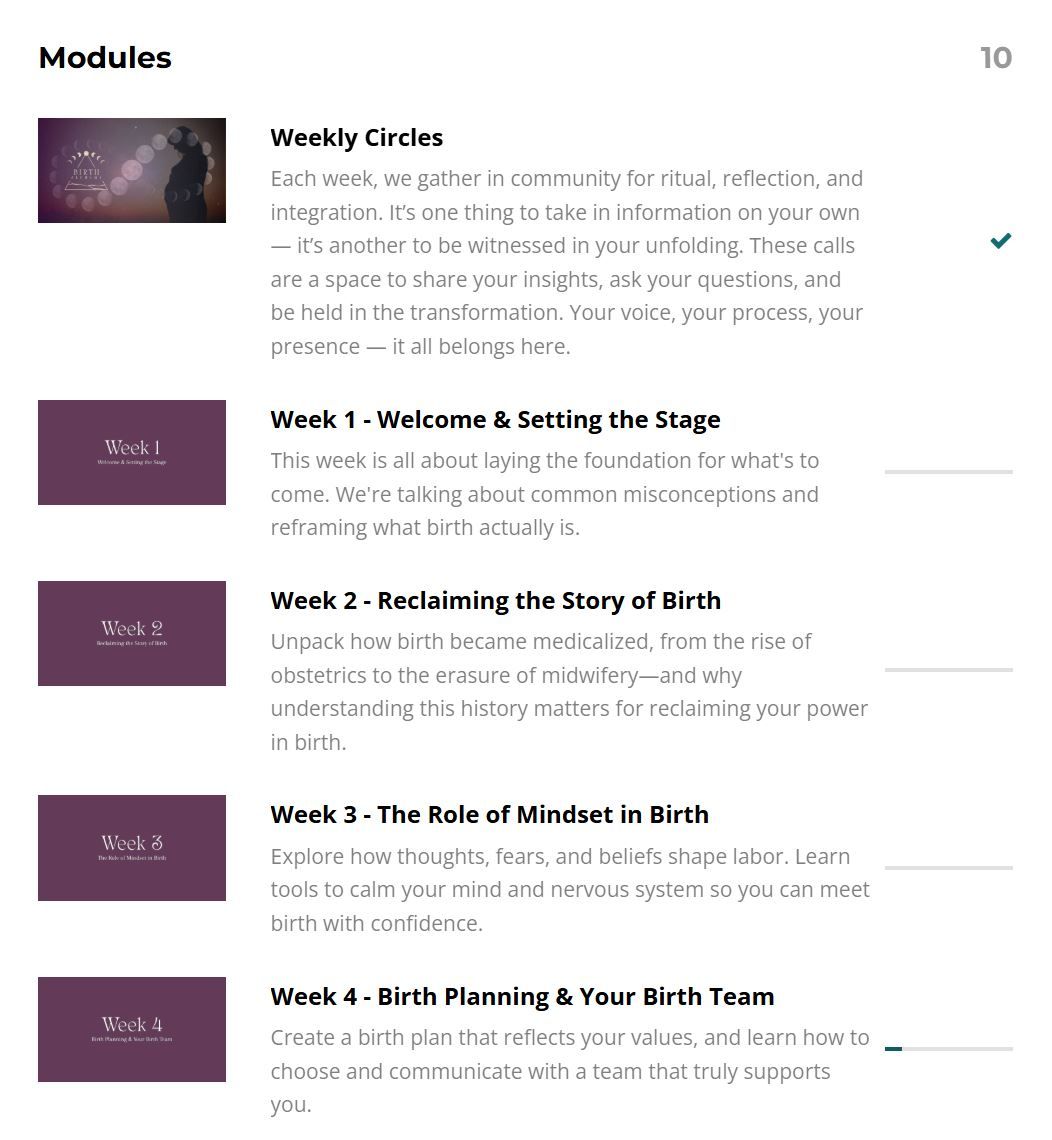Open the Weekly Circles module title

[x=357, y=138]
